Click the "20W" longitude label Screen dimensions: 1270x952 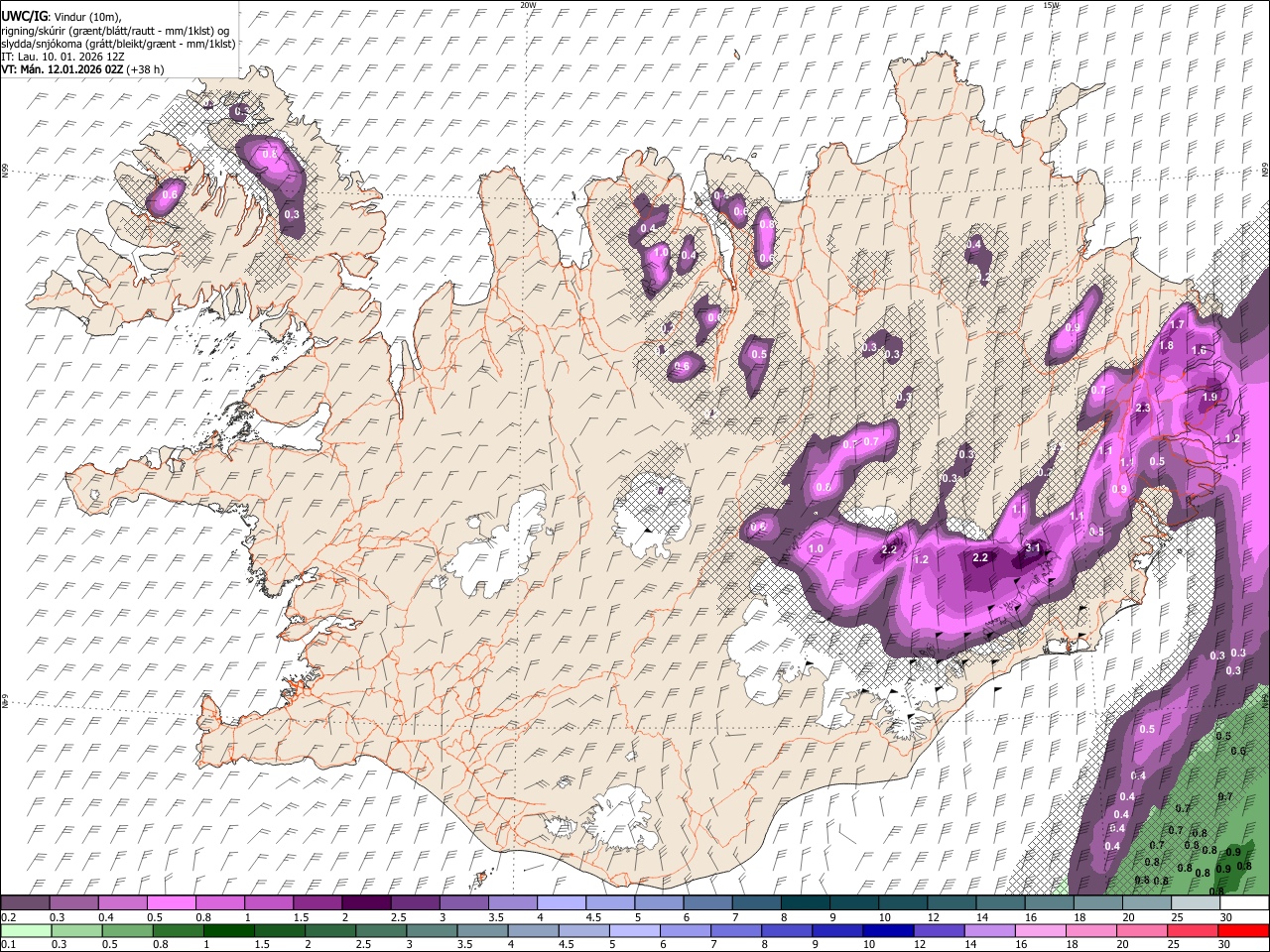(x=528, y=4)
